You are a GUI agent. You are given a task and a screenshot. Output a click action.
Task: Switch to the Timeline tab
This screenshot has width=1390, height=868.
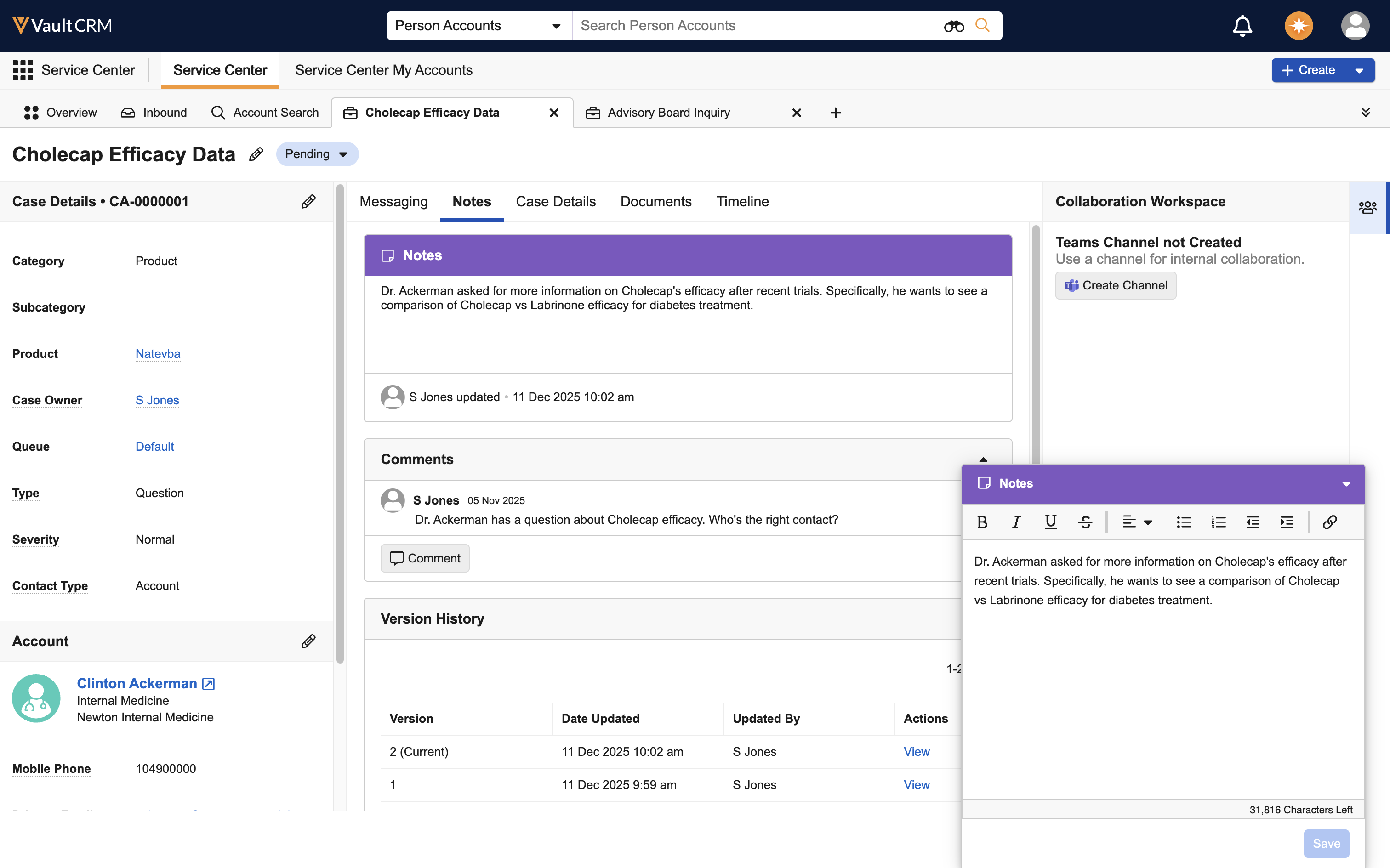coord(742,202)
